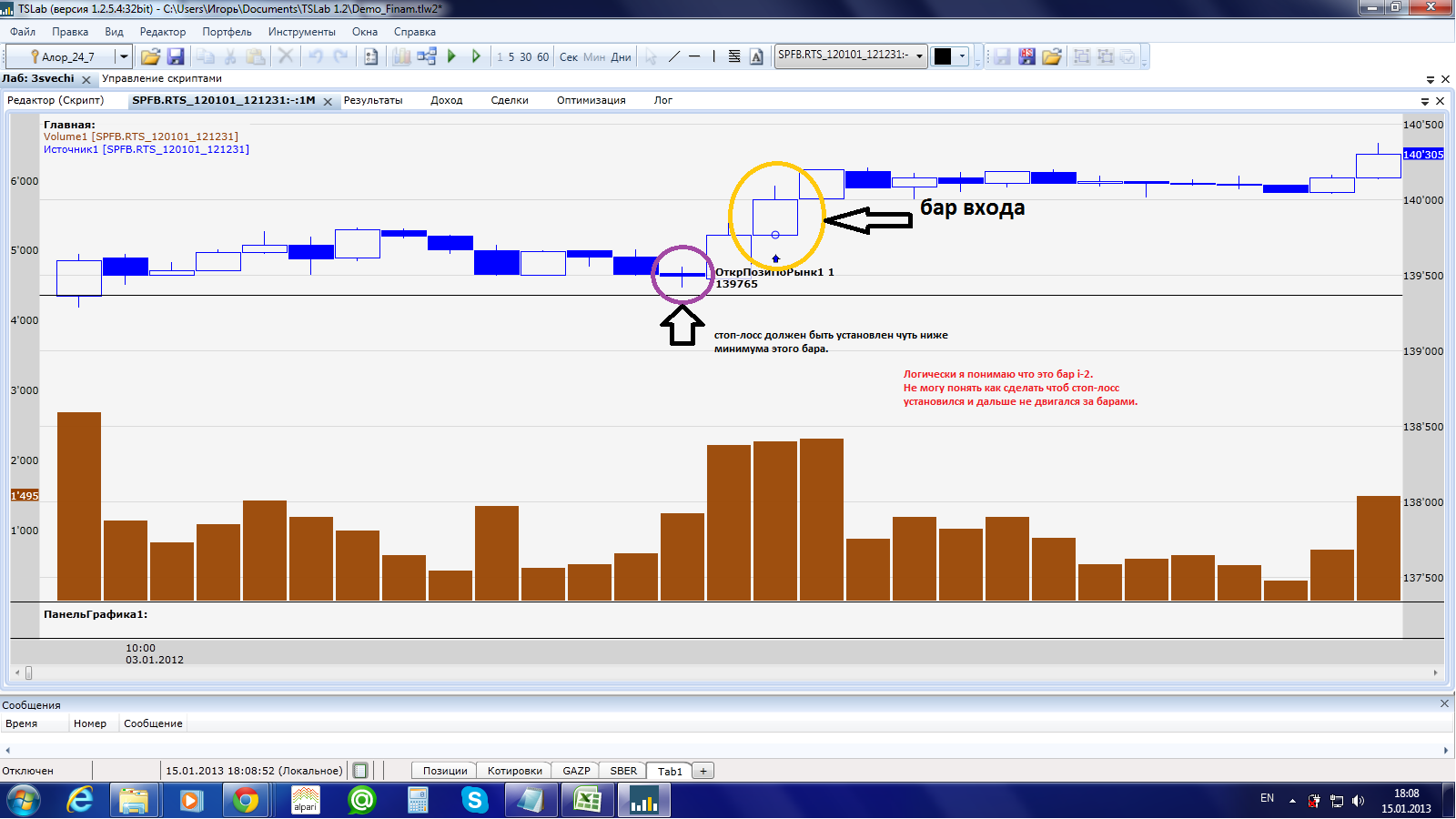Save the script with the floppy disk icon
Screen dimensions: 1456x819
click(x=176, y=56)
